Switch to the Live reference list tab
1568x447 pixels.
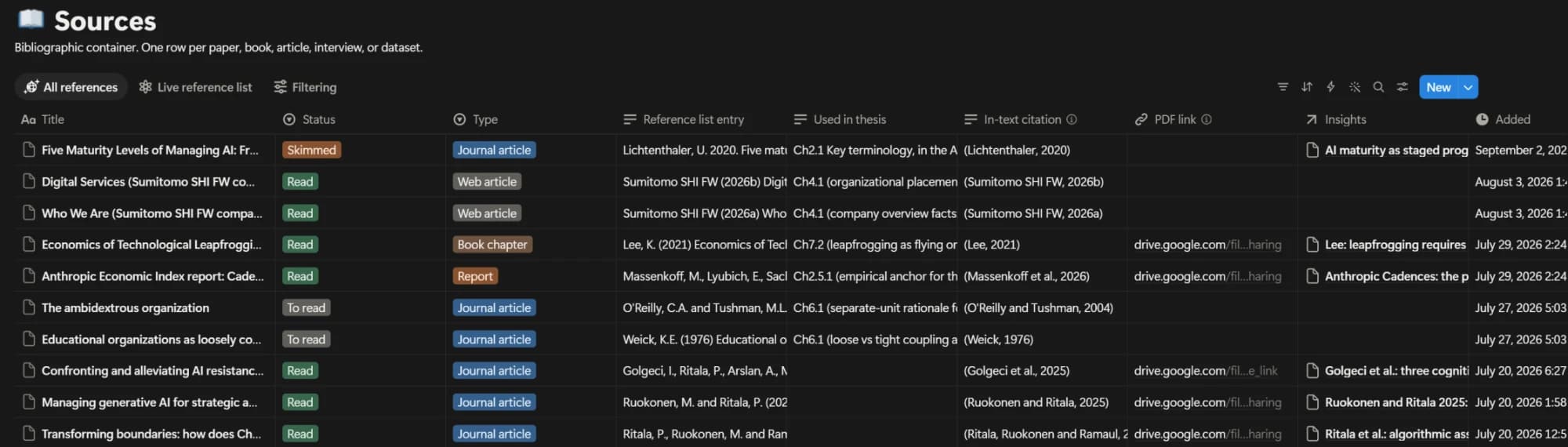[x=195, y=87]
